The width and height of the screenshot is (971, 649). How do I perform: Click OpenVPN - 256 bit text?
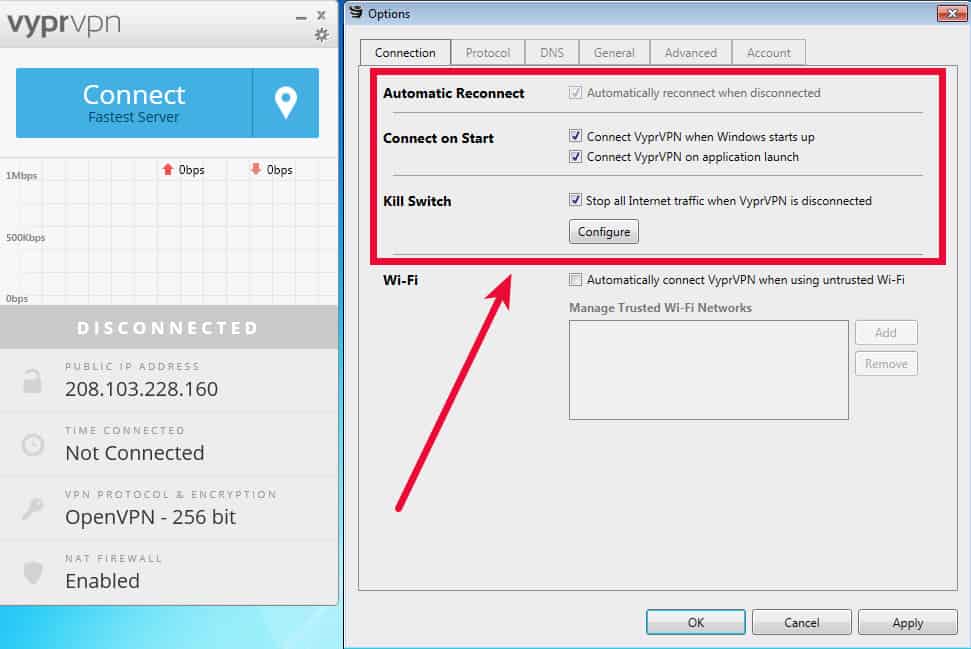pos(150,516)
